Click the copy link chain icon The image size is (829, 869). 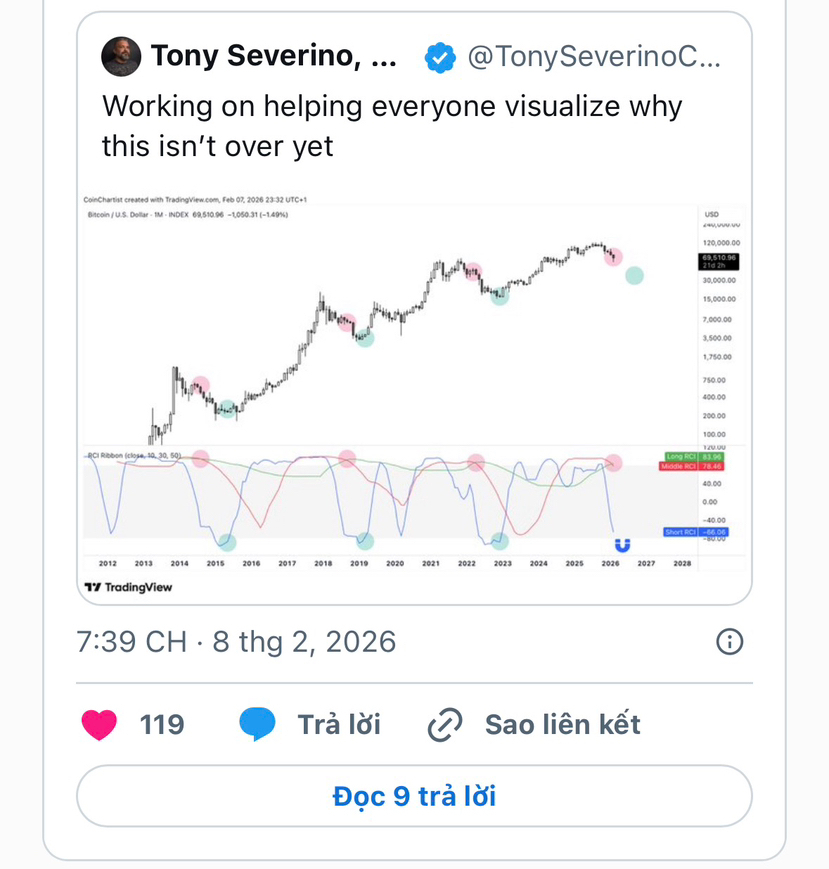pyautogui.click(x=443, y=725)
